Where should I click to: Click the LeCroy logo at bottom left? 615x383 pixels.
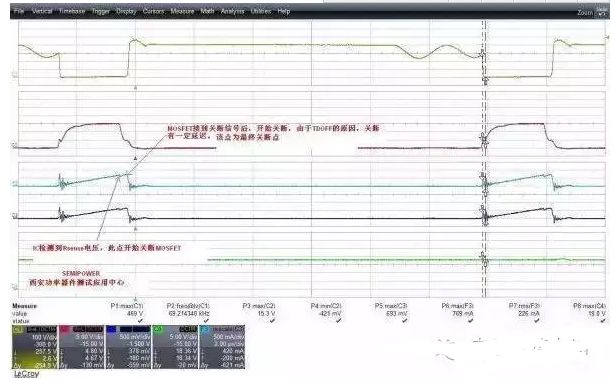click(x=26, y=374)
